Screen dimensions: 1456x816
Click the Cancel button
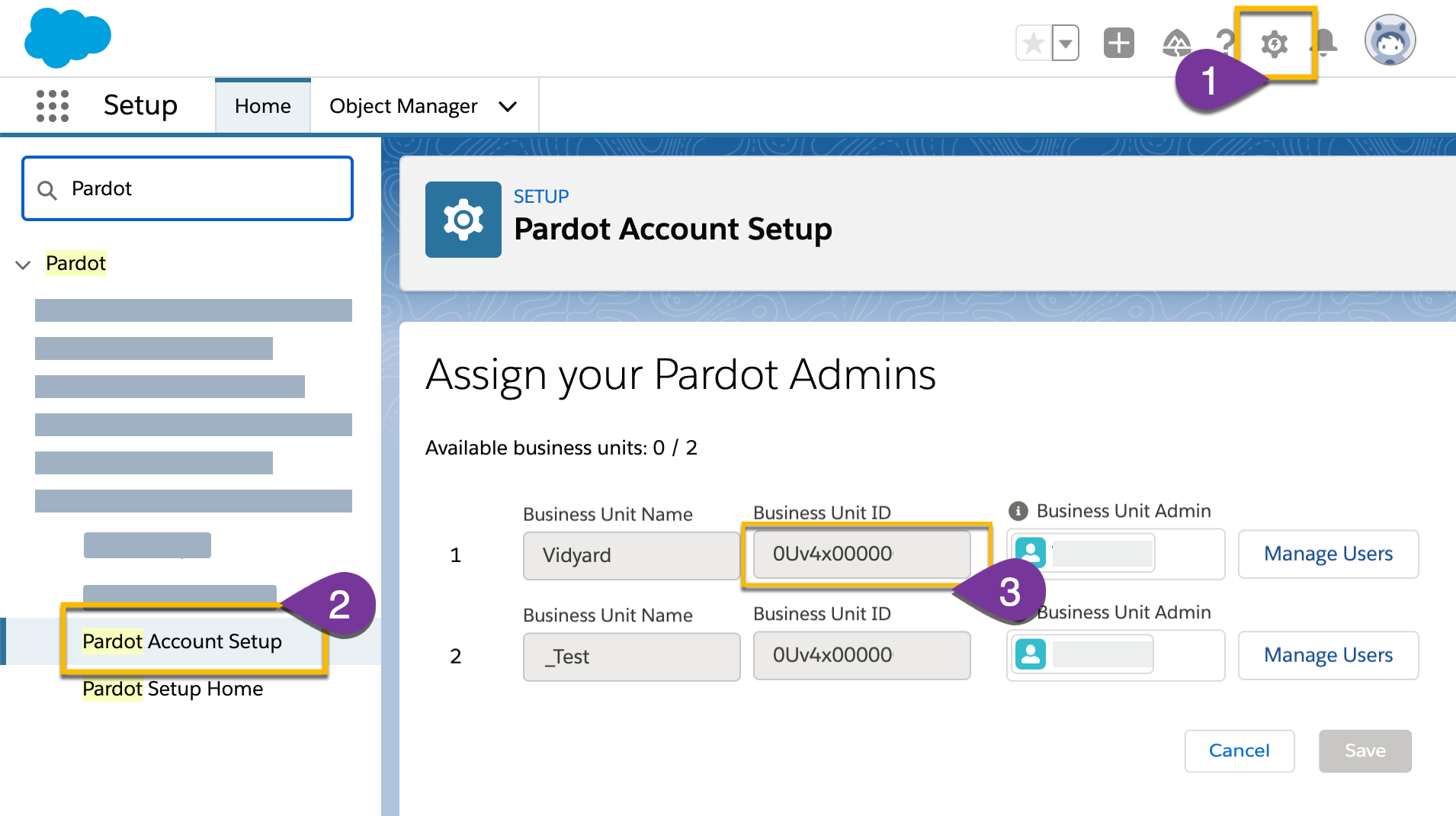(x=1239, y=751)
